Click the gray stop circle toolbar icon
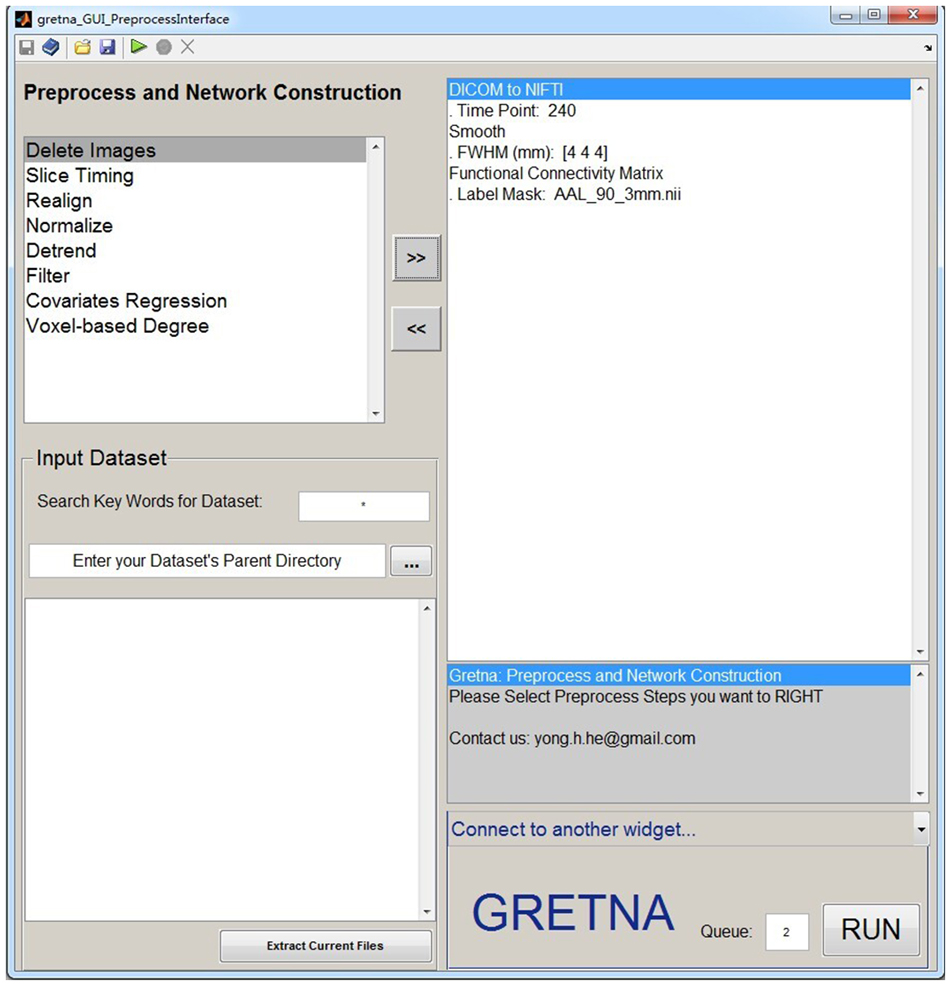Screen dimensions: 950x985 [x=163, y=47]
